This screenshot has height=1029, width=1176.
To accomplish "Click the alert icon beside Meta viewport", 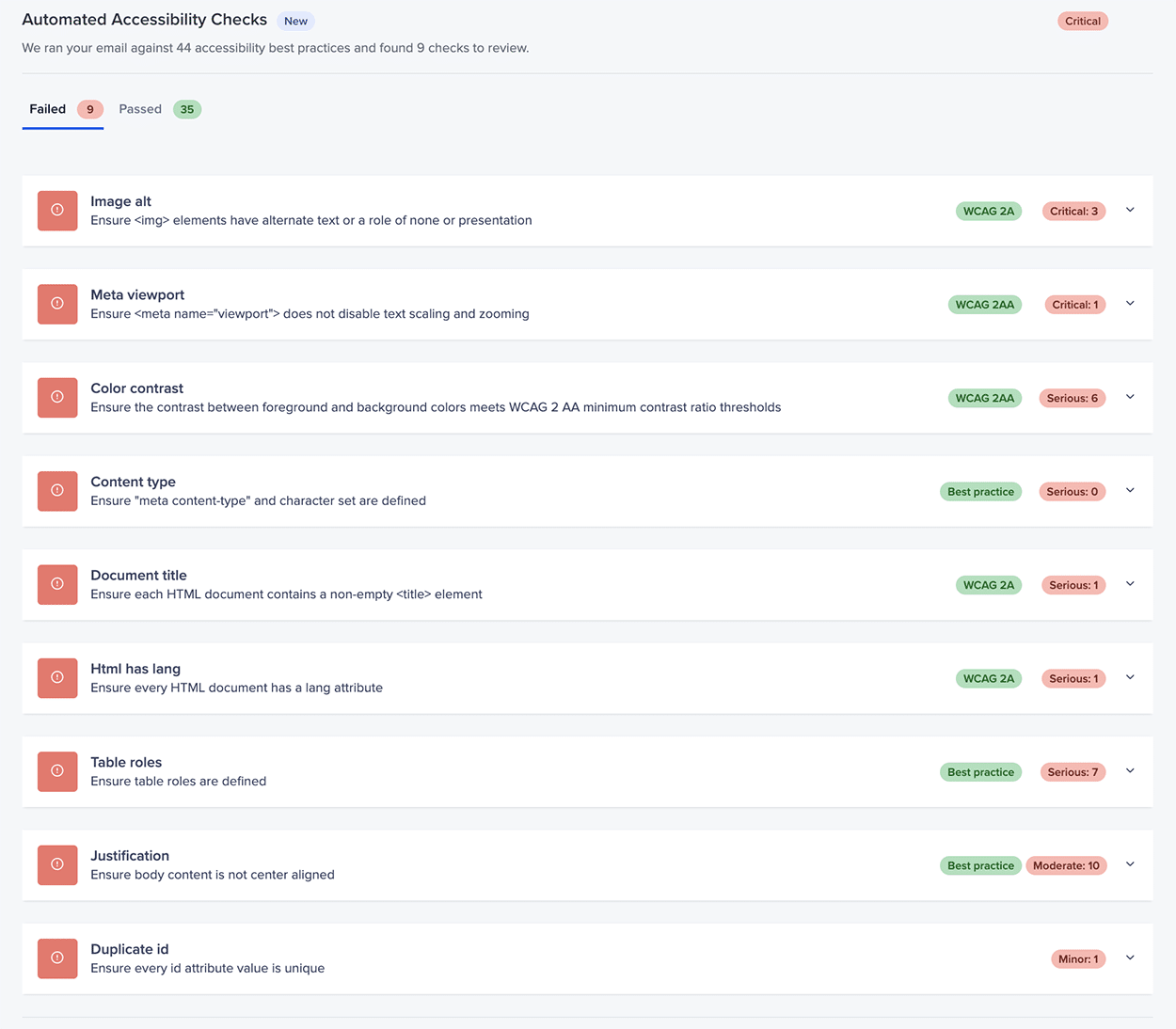I will [x=57, y=304].
